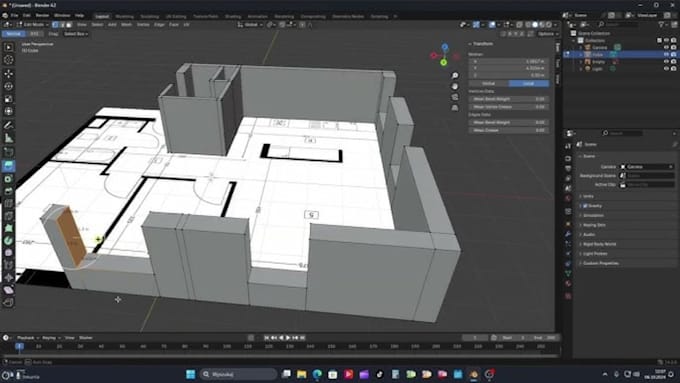Screen dimensions: 680x383
Task: Open the Playback menu in the timeline
Action: point(27,338)
